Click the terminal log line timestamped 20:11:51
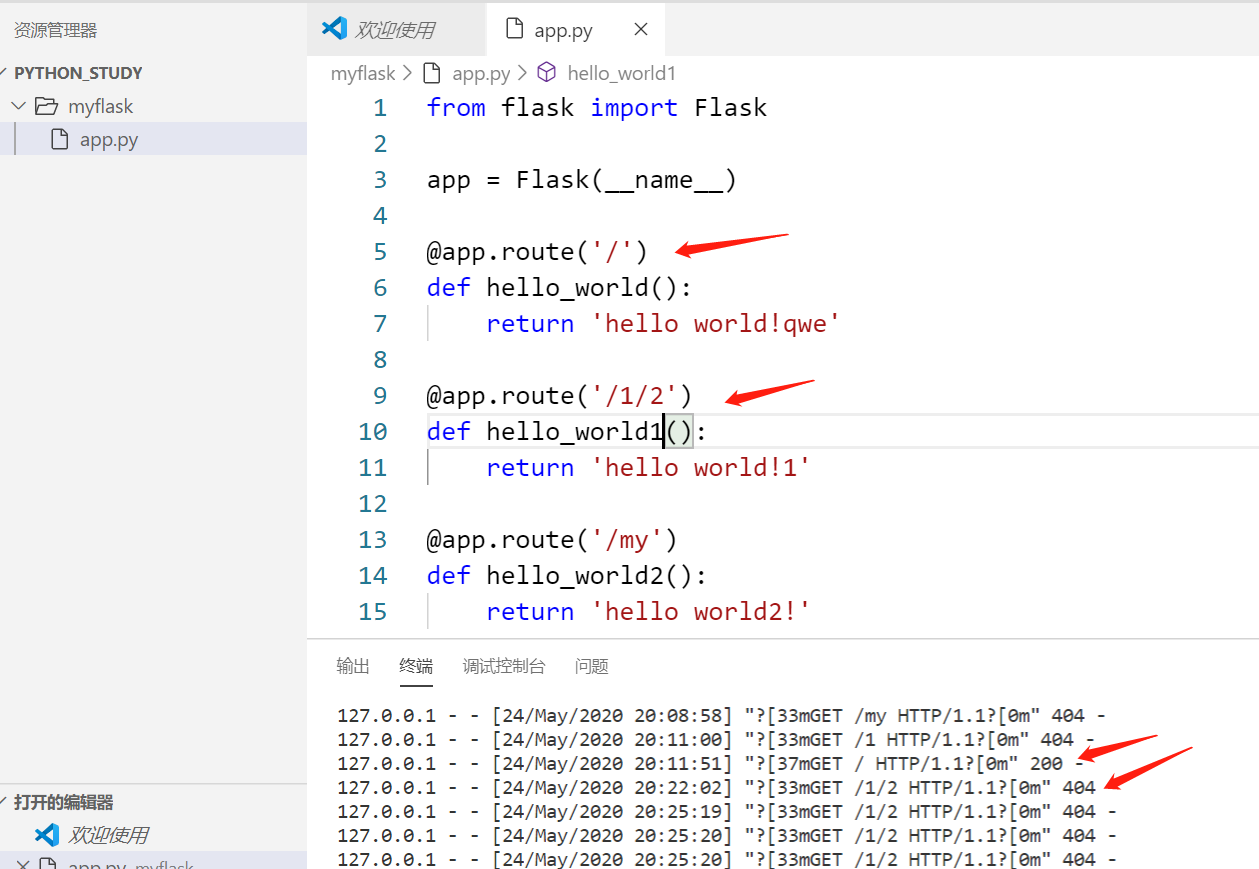This screenshot has width=1259, height=869. 710,764
